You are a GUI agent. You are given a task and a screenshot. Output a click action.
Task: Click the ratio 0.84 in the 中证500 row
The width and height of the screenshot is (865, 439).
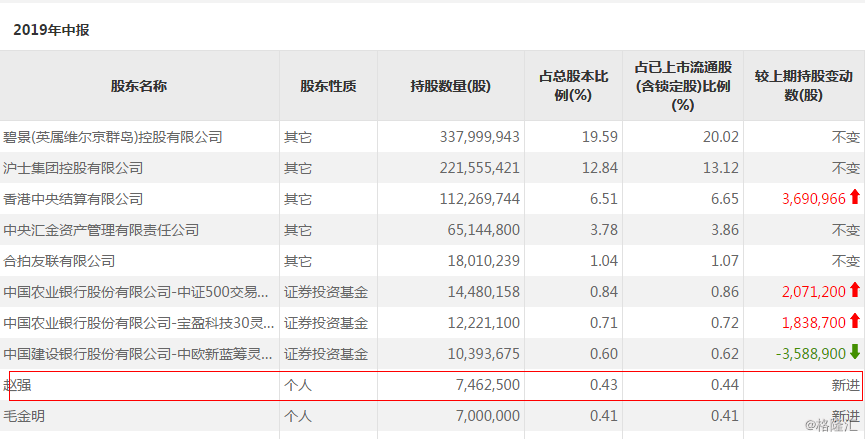(604, 292)
